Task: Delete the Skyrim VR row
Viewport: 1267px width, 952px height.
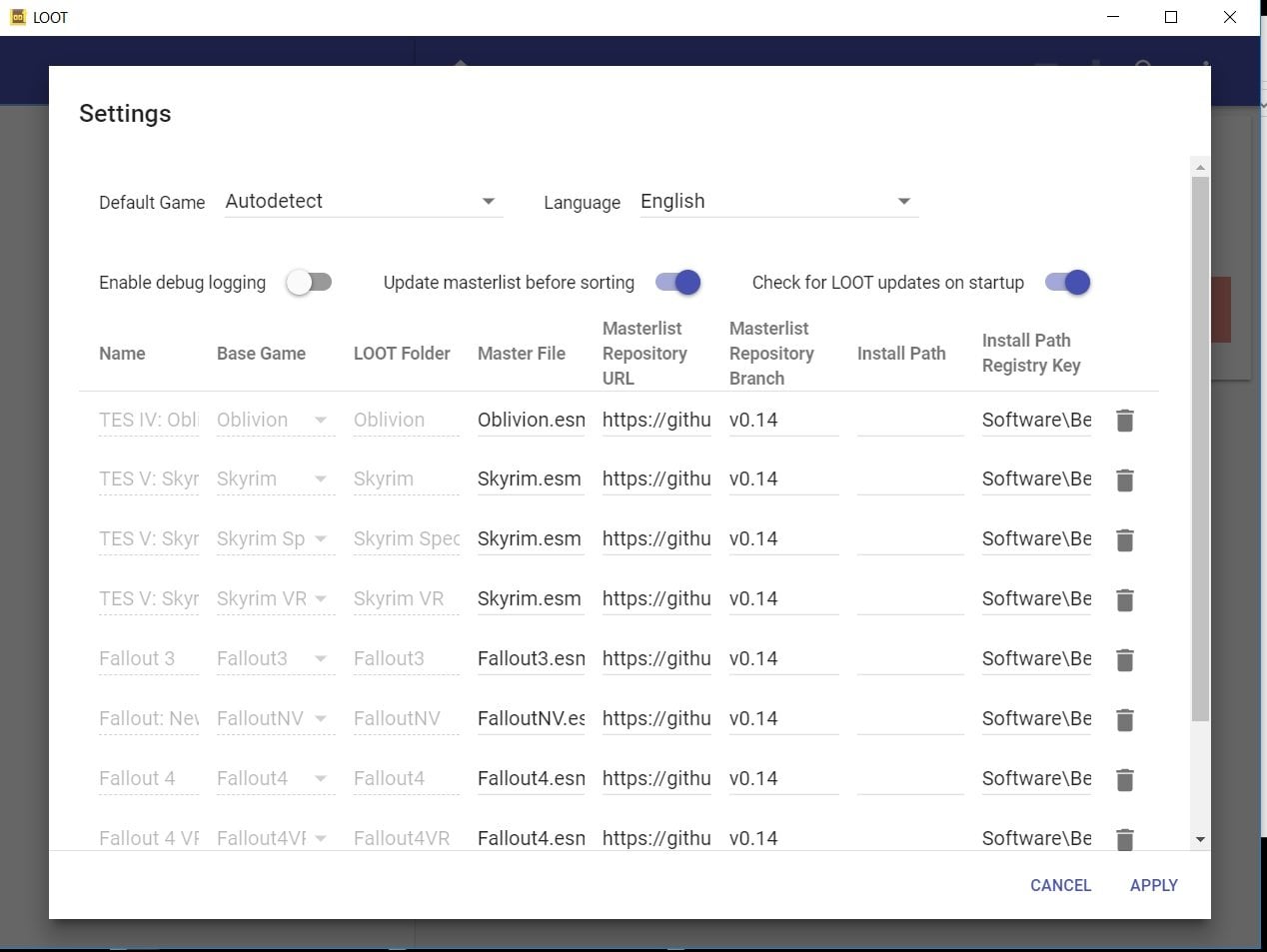Action: (1124, 600)
